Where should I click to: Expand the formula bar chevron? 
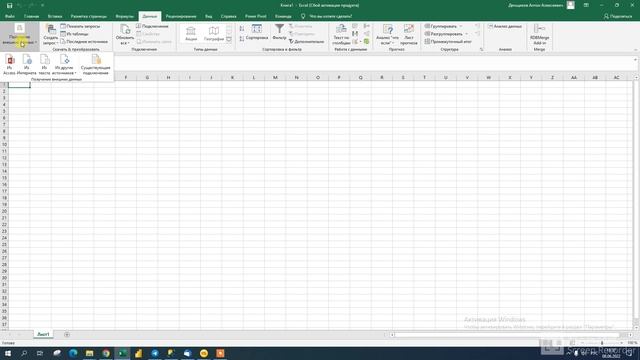tap(635, 60)
